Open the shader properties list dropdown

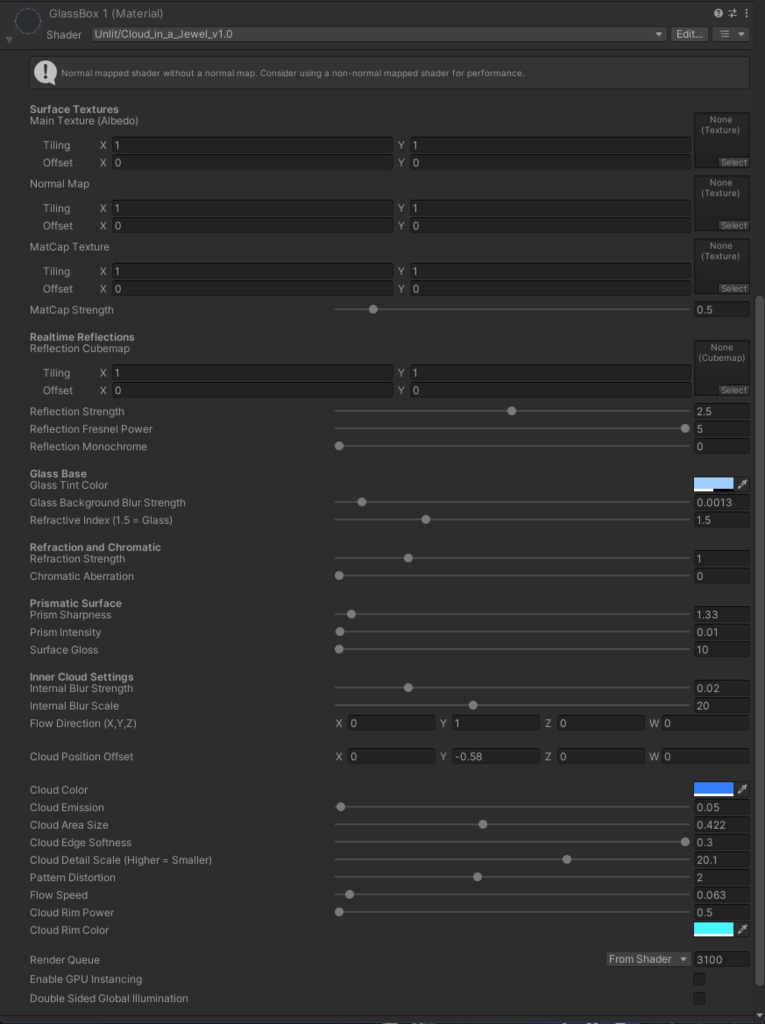pos(730,34)
